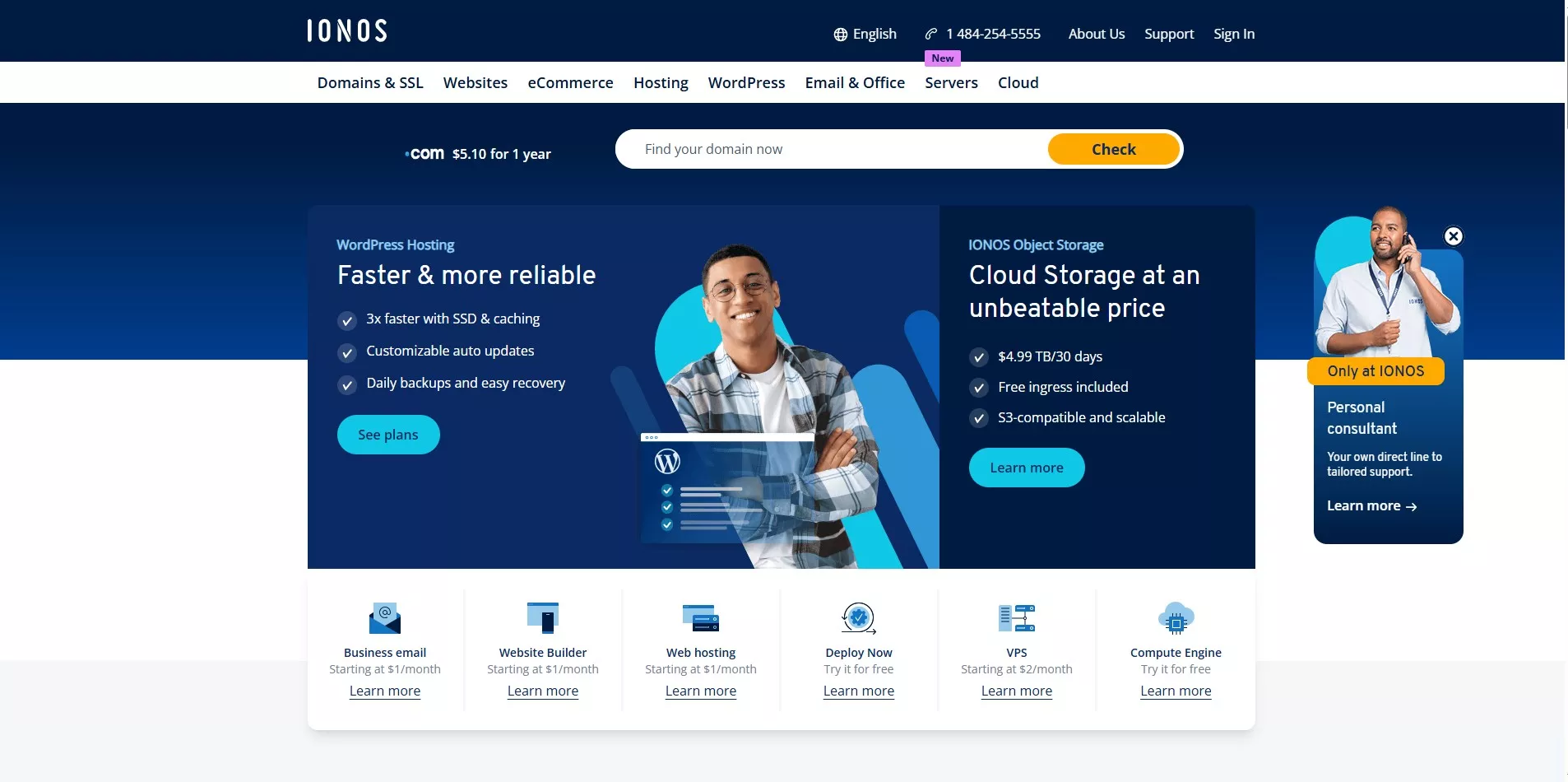Click the checkmark beside Daily backups

point(347,384)
